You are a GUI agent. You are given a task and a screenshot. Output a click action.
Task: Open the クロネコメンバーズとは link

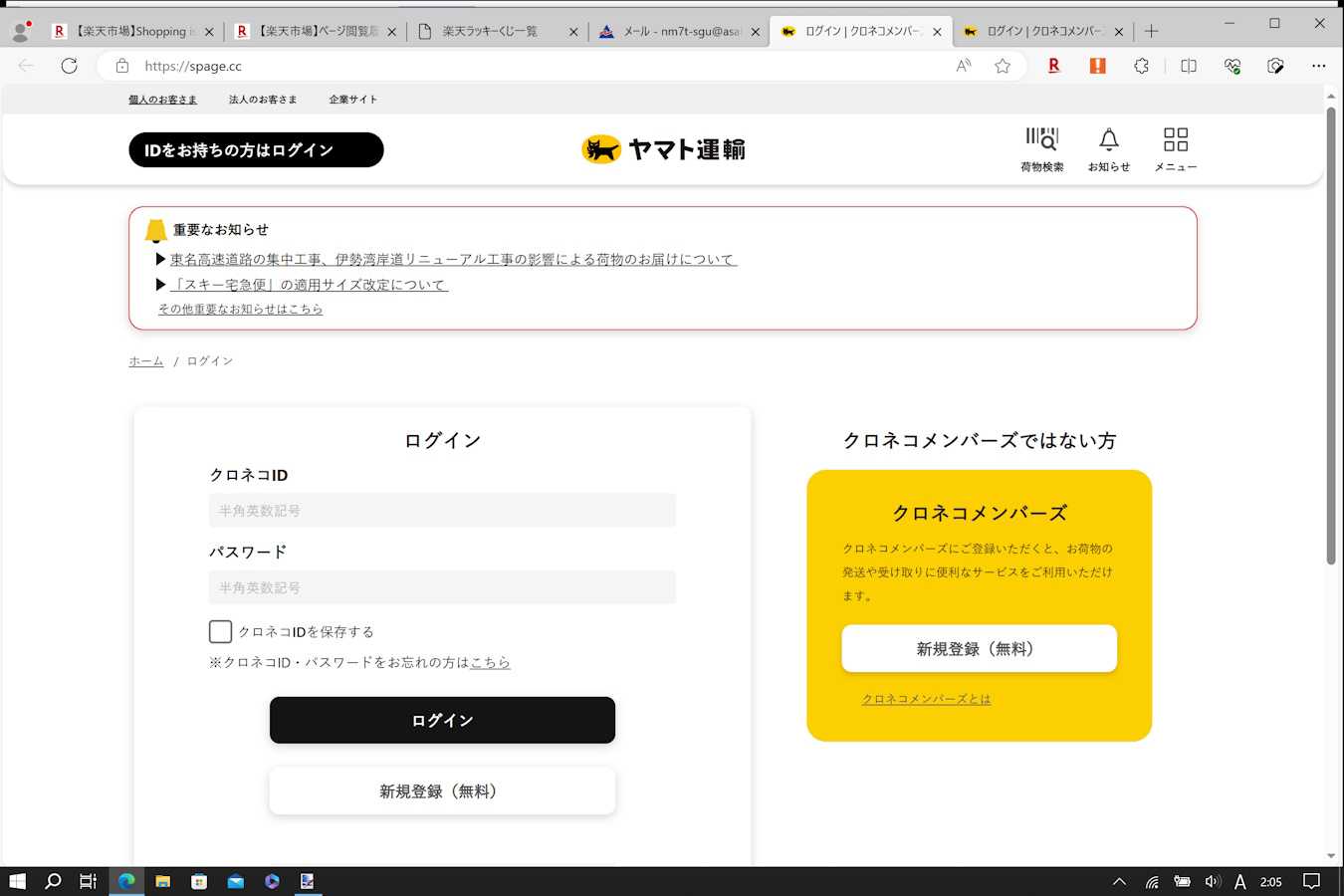point(926,699)
